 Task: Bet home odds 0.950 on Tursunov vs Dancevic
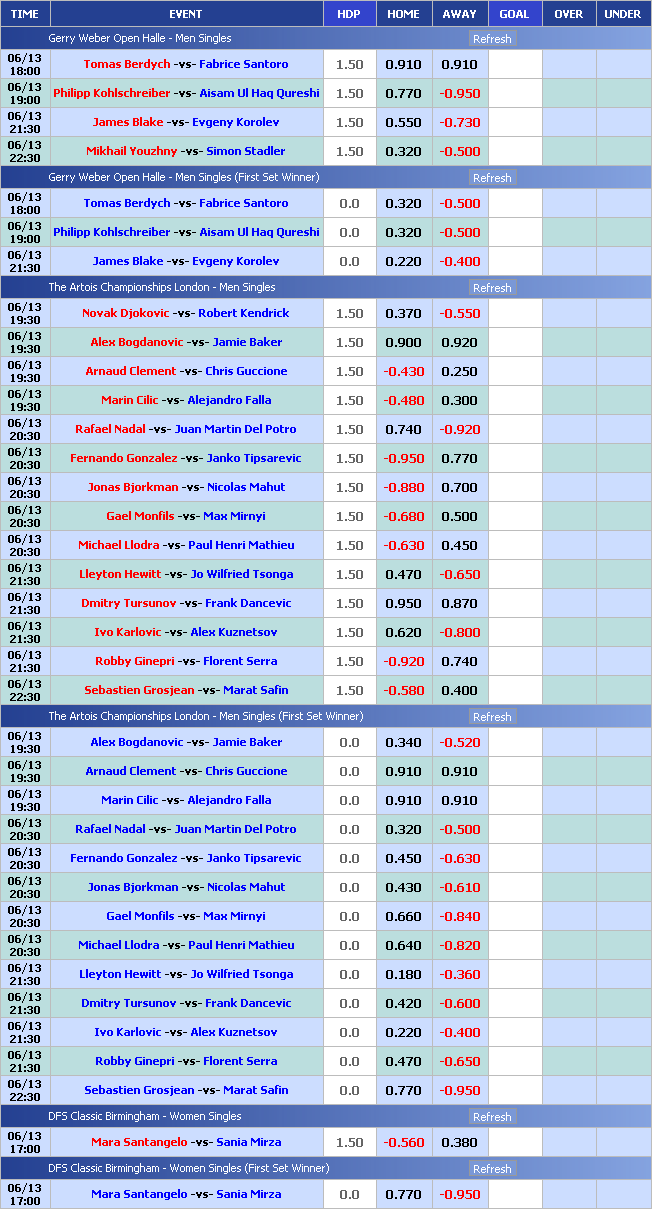click(x=403, y=603)
